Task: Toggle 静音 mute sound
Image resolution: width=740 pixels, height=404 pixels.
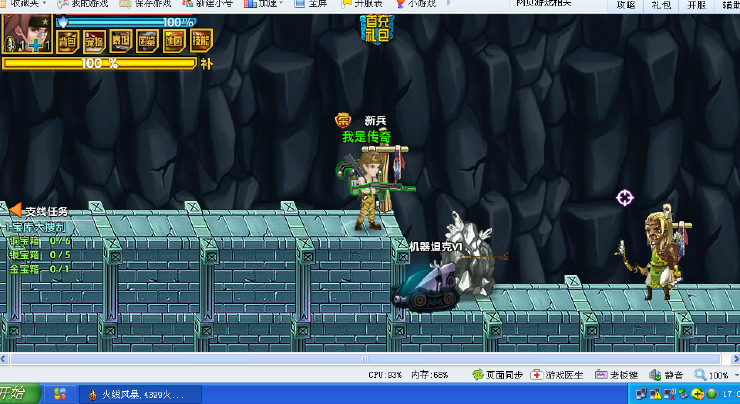Action: pos(666,375)
